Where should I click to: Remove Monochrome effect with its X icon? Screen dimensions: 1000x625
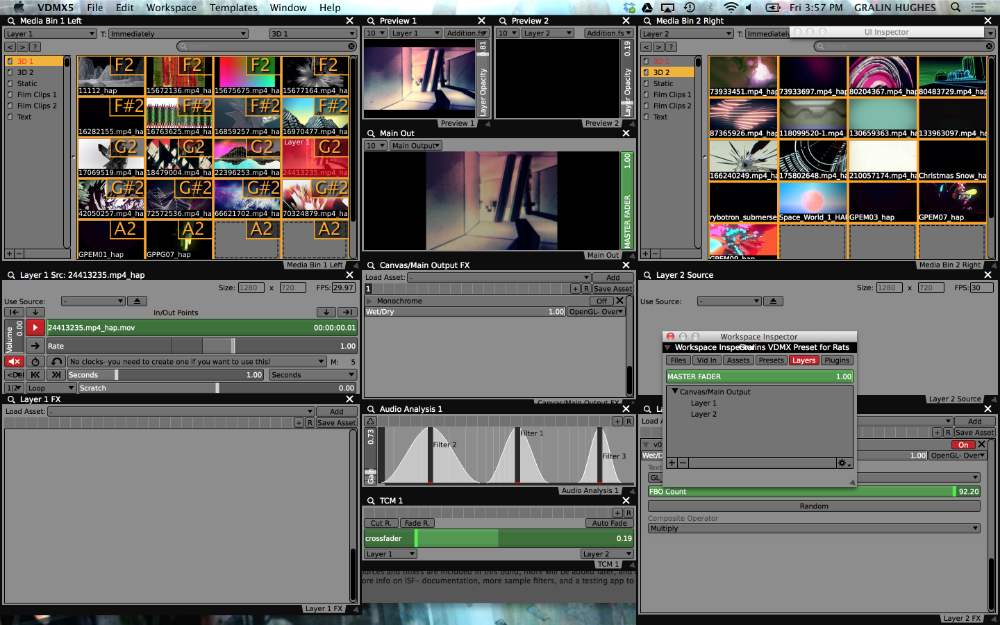point(619,300)
